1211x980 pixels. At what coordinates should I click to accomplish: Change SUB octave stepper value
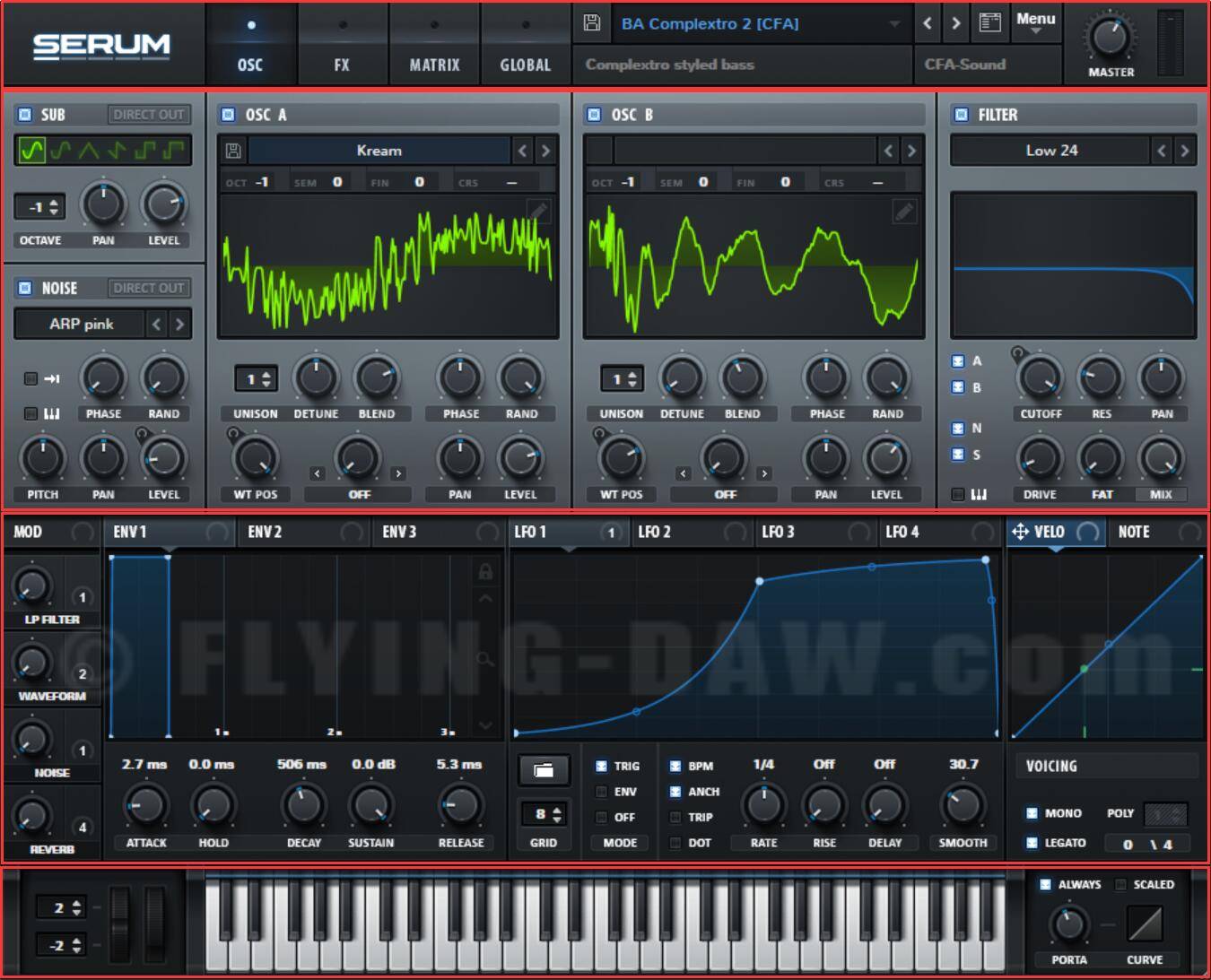[x=40, y=207]
